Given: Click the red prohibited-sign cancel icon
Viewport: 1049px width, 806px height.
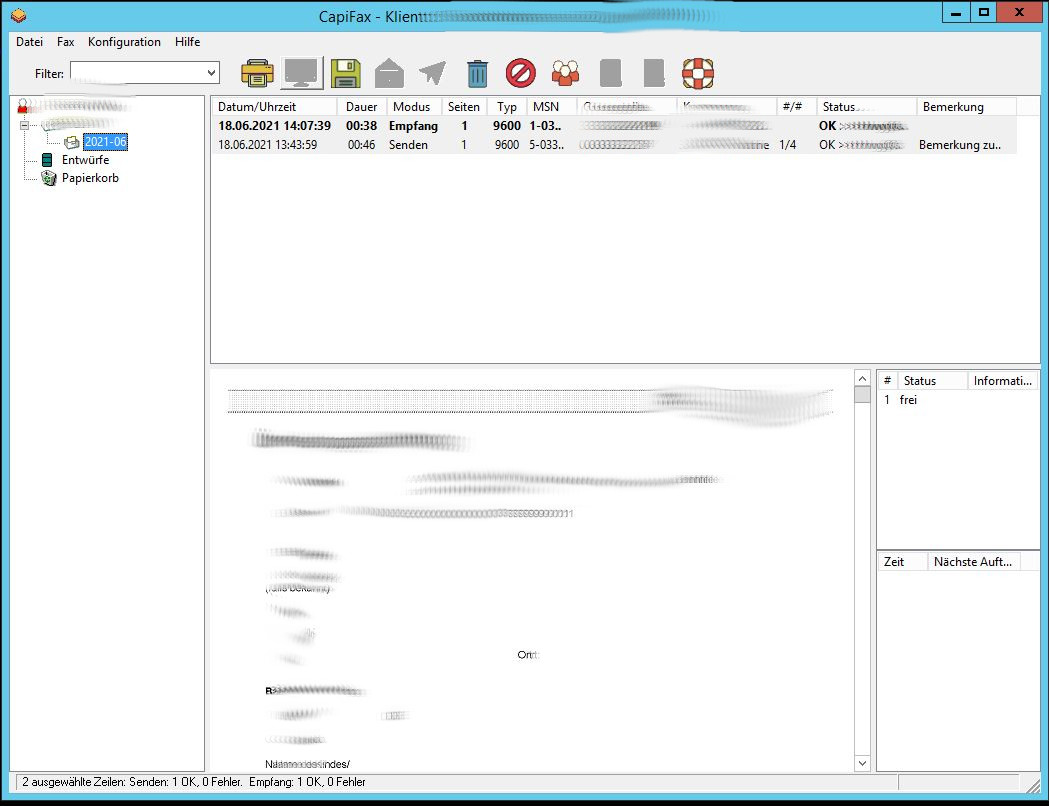Looking at the screenshot, I should click(x=521, y=73).
